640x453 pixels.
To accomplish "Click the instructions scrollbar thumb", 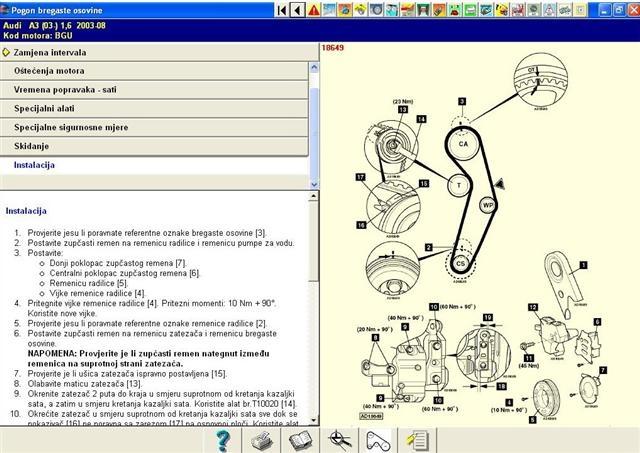I will (x=313, y=241).
